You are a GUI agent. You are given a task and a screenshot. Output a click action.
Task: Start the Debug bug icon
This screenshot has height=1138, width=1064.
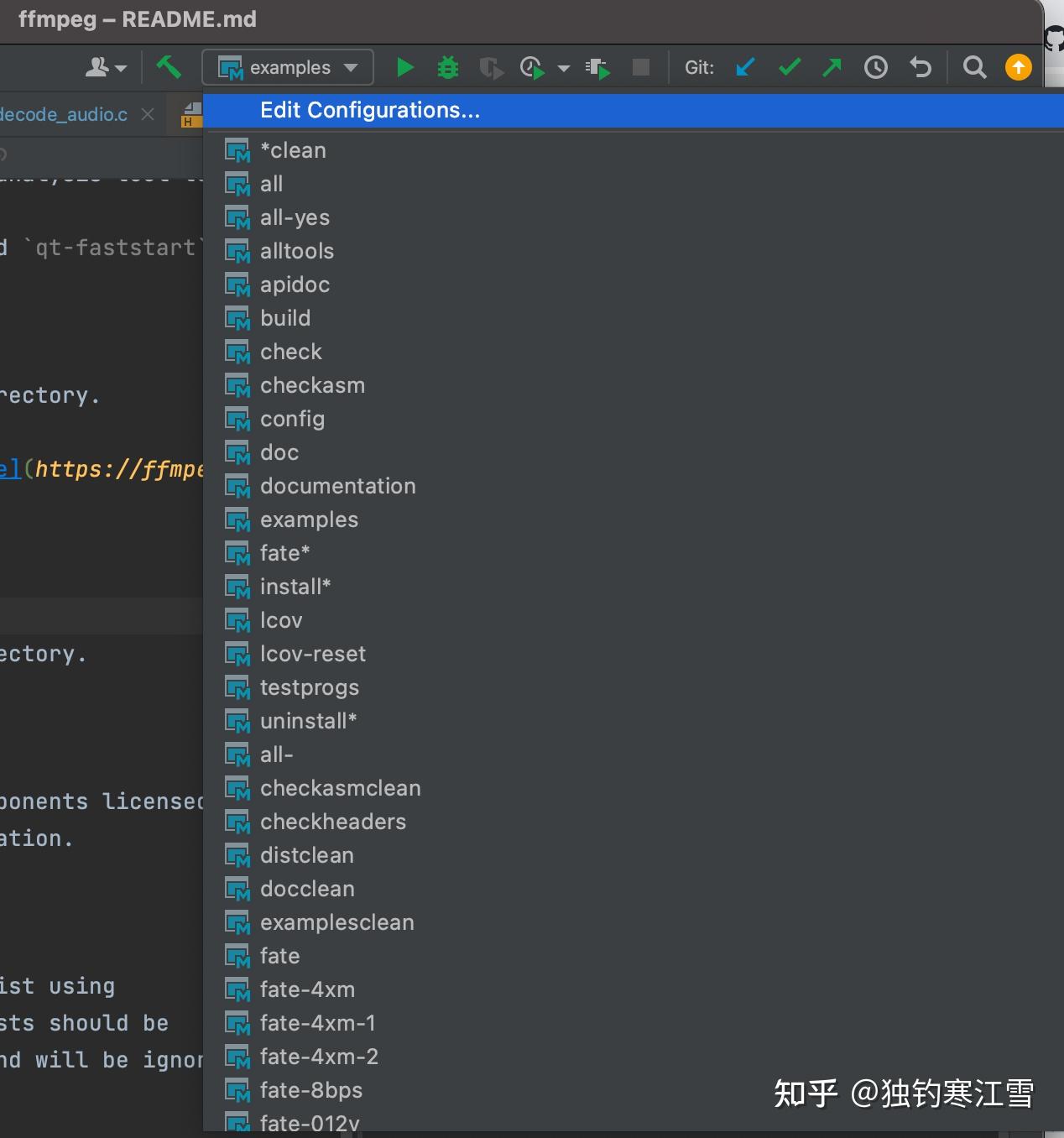pos(448,67)
